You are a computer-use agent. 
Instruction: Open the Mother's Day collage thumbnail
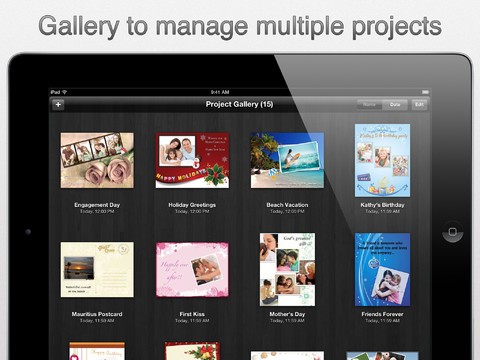click(x=287, y=269)
